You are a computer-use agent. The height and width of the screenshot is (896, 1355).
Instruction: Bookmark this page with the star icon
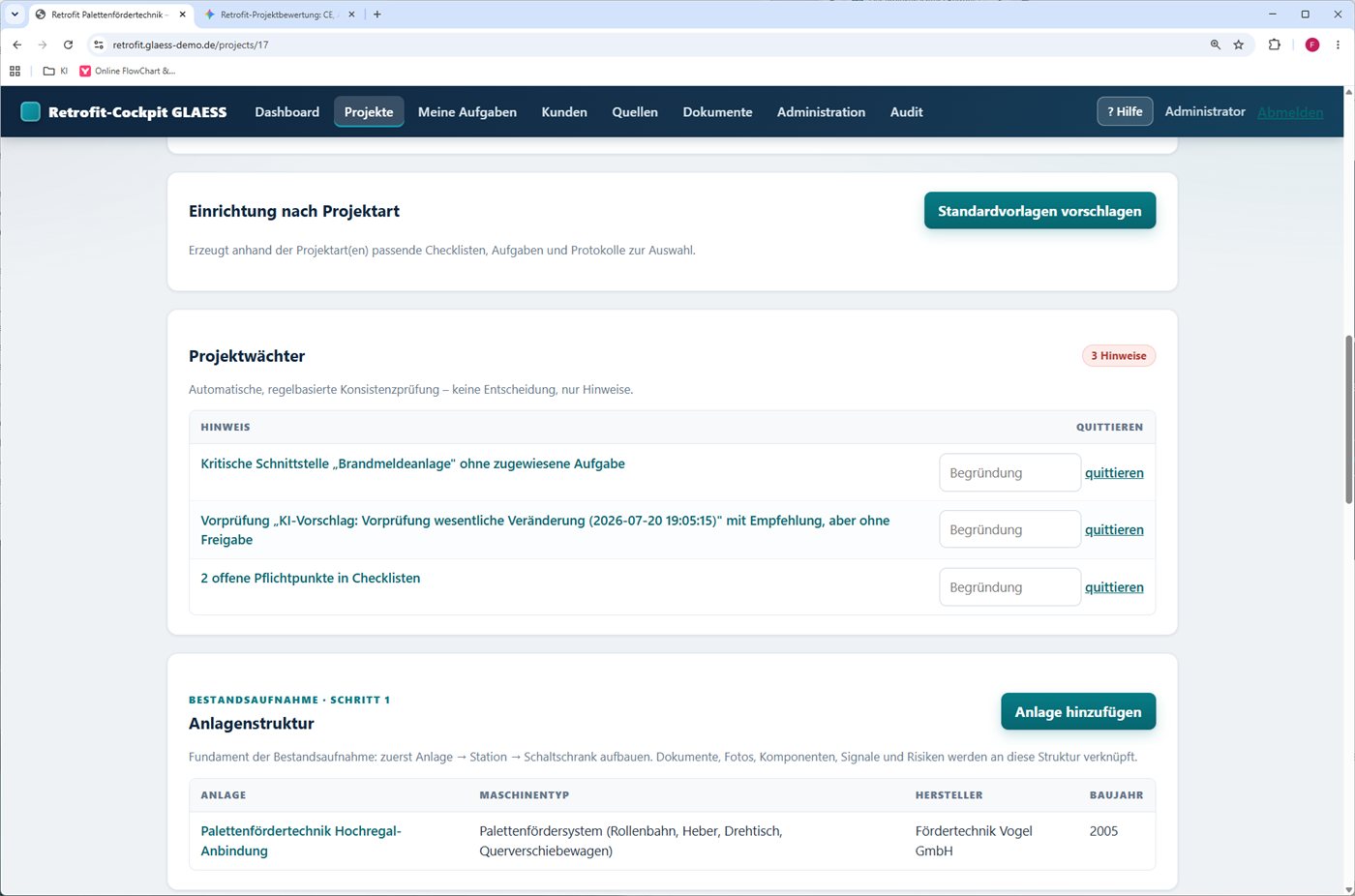click(1238, 45)
